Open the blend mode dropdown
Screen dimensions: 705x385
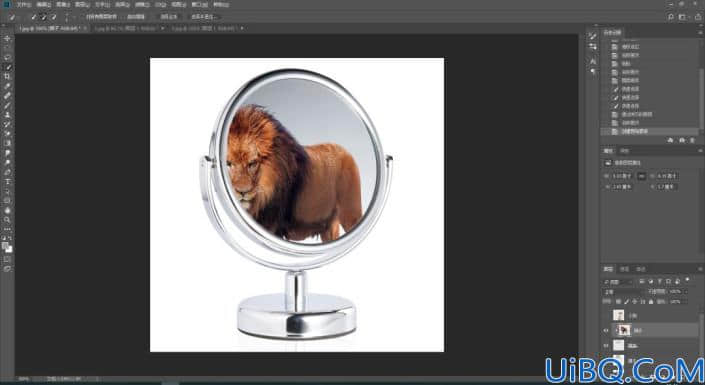[623, 291]
